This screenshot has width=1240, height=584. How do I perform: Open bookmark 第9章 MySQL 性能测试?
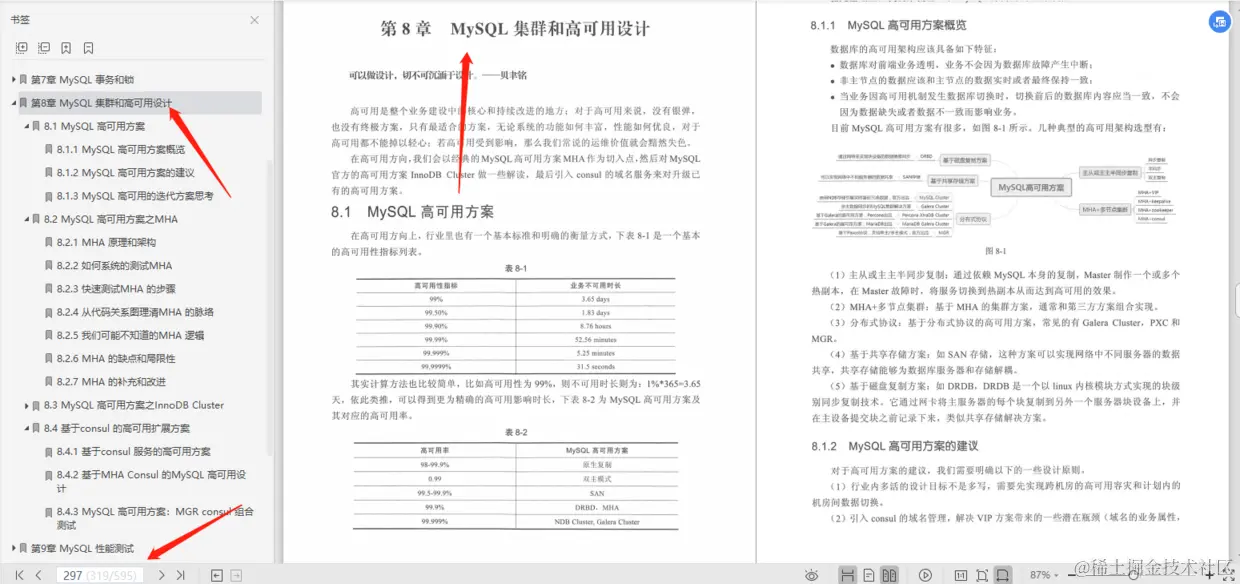[x=82, y=548]
